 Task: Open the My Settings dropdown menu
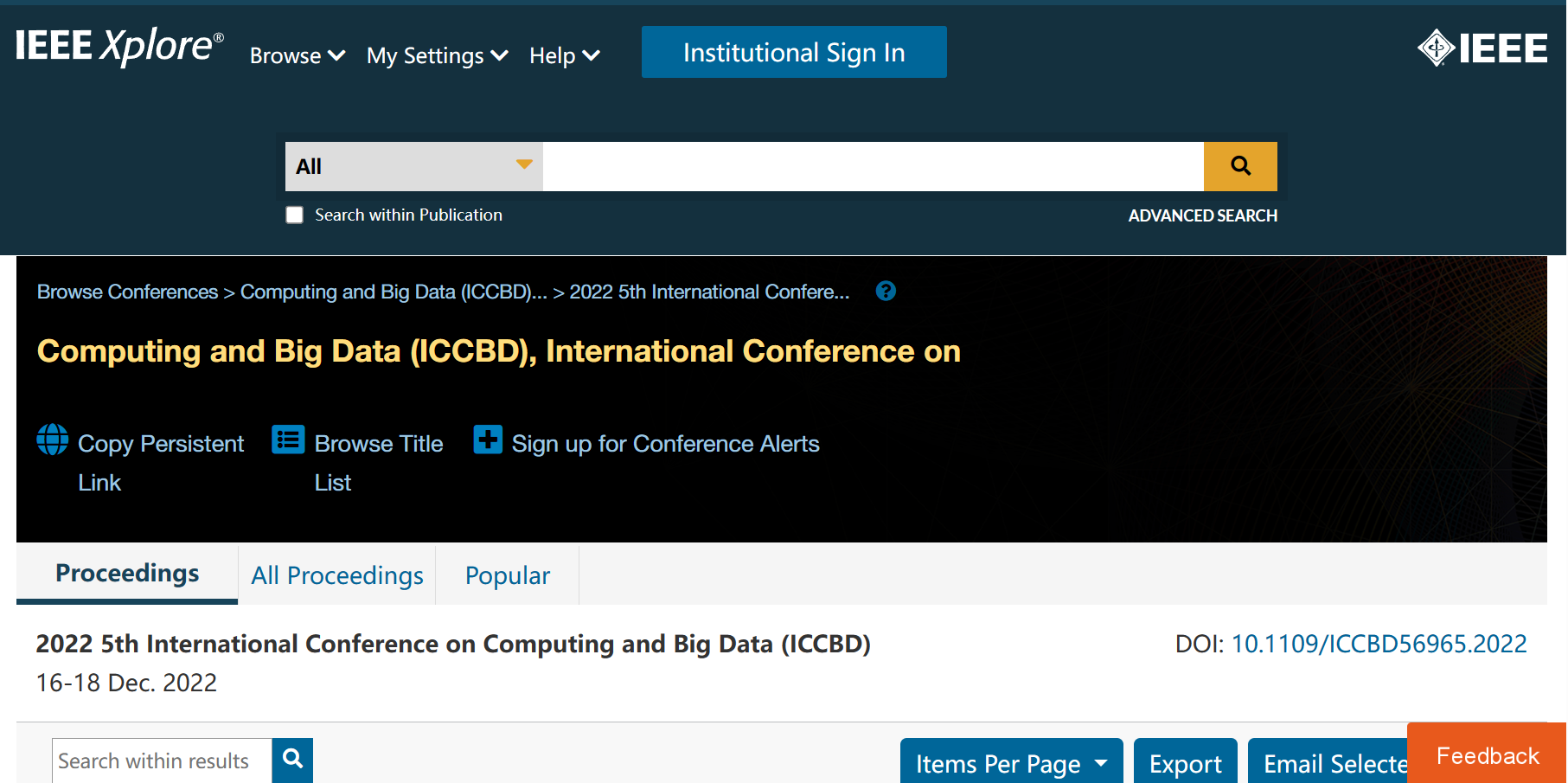437,55
